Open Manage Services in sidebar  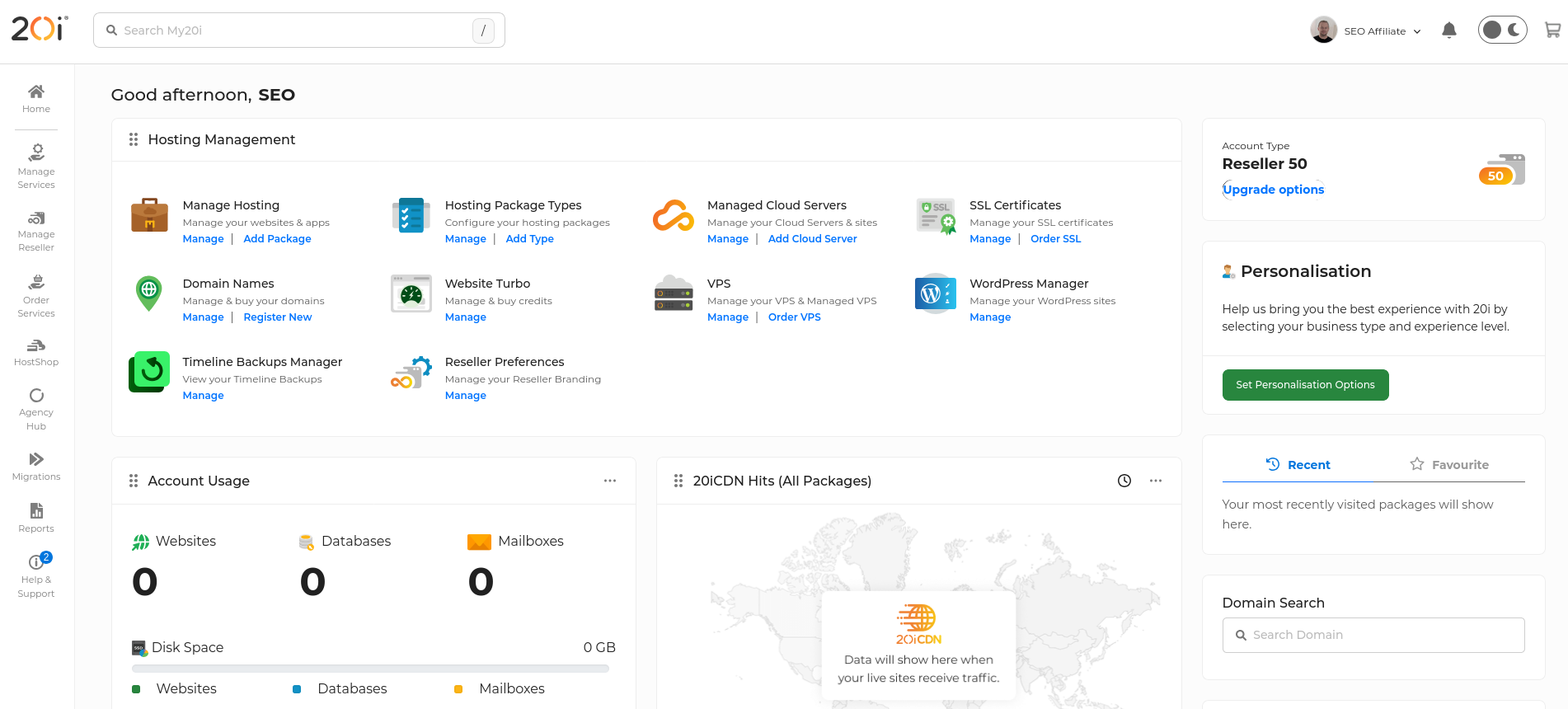coord(36,167)
